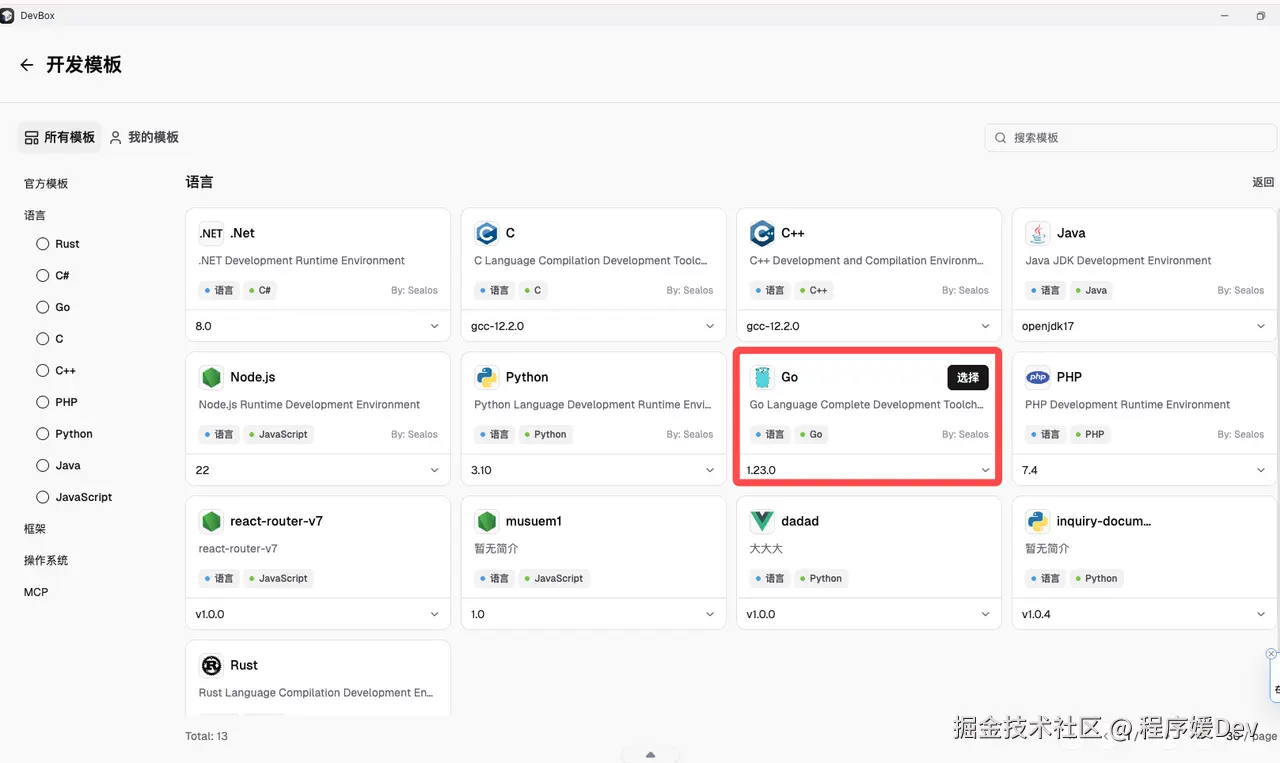Open the dadad v1.0.0 version dropdown
Viewport: 1280px width, 763px height.
(869, 614)
